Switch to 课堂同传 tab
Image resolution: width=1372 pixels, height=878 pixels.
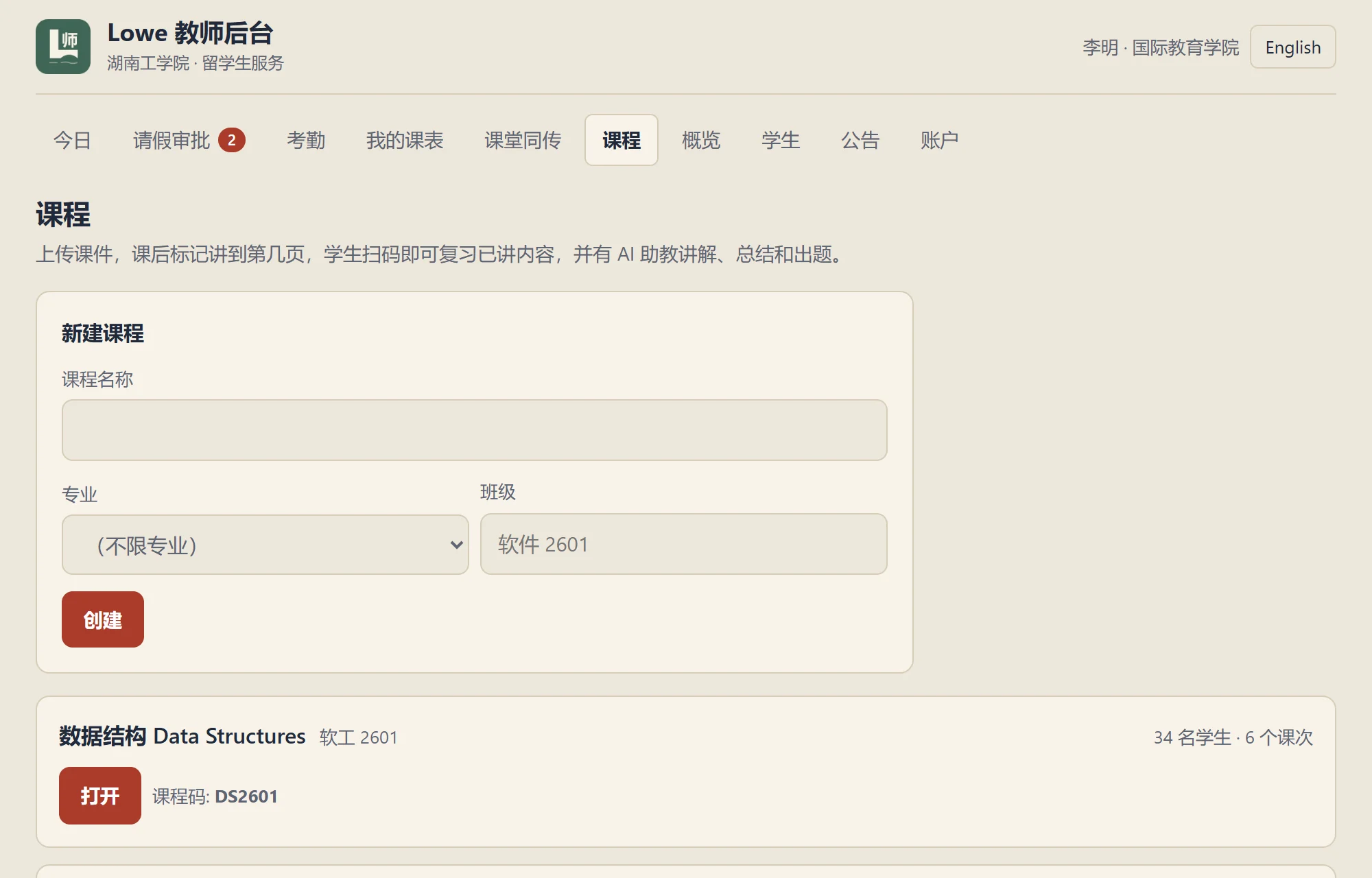(523, 140)
